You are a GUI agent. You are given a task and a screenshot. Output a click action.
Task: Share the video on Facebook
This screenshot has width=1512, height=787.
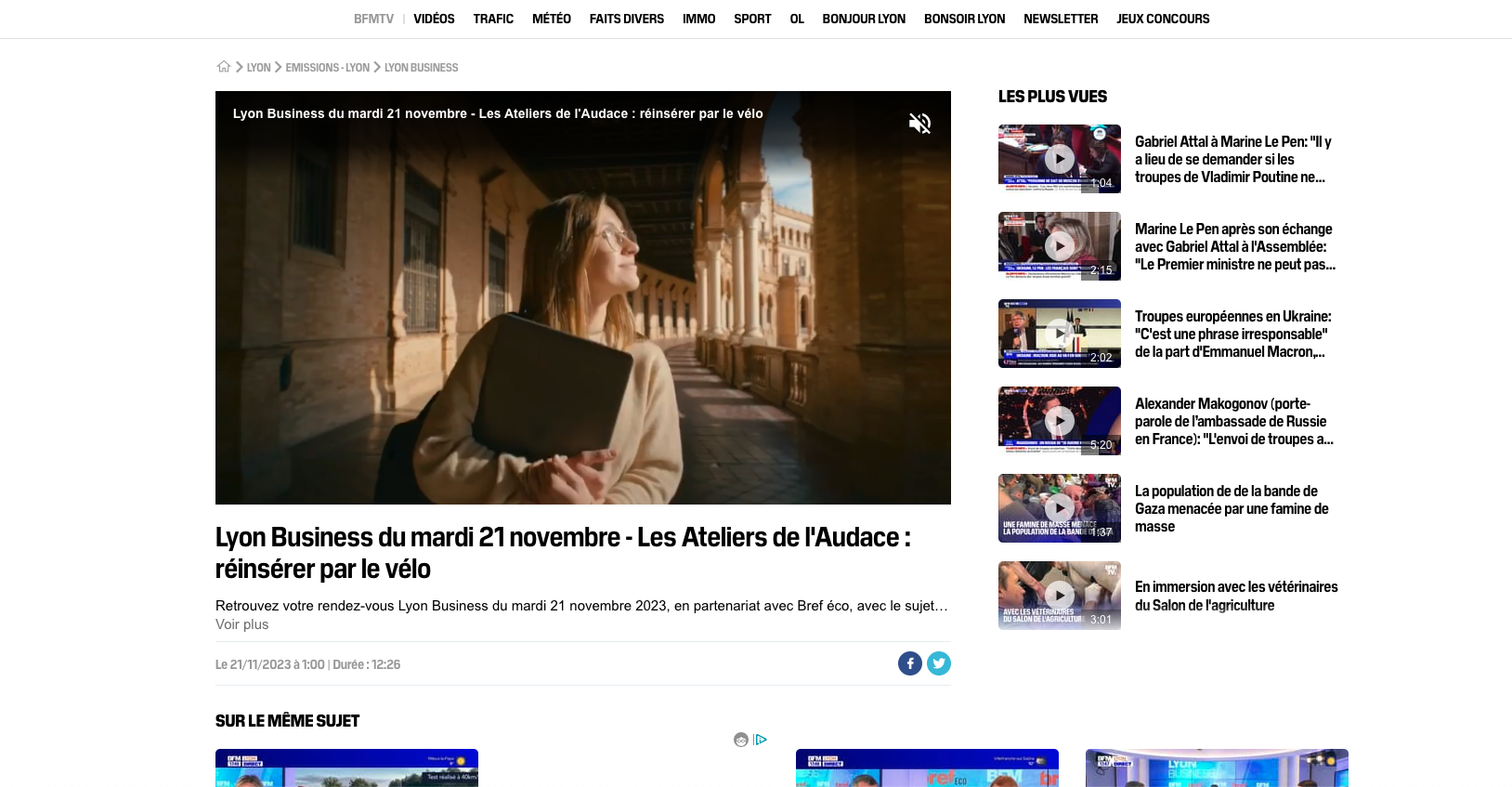coord(909,663)
